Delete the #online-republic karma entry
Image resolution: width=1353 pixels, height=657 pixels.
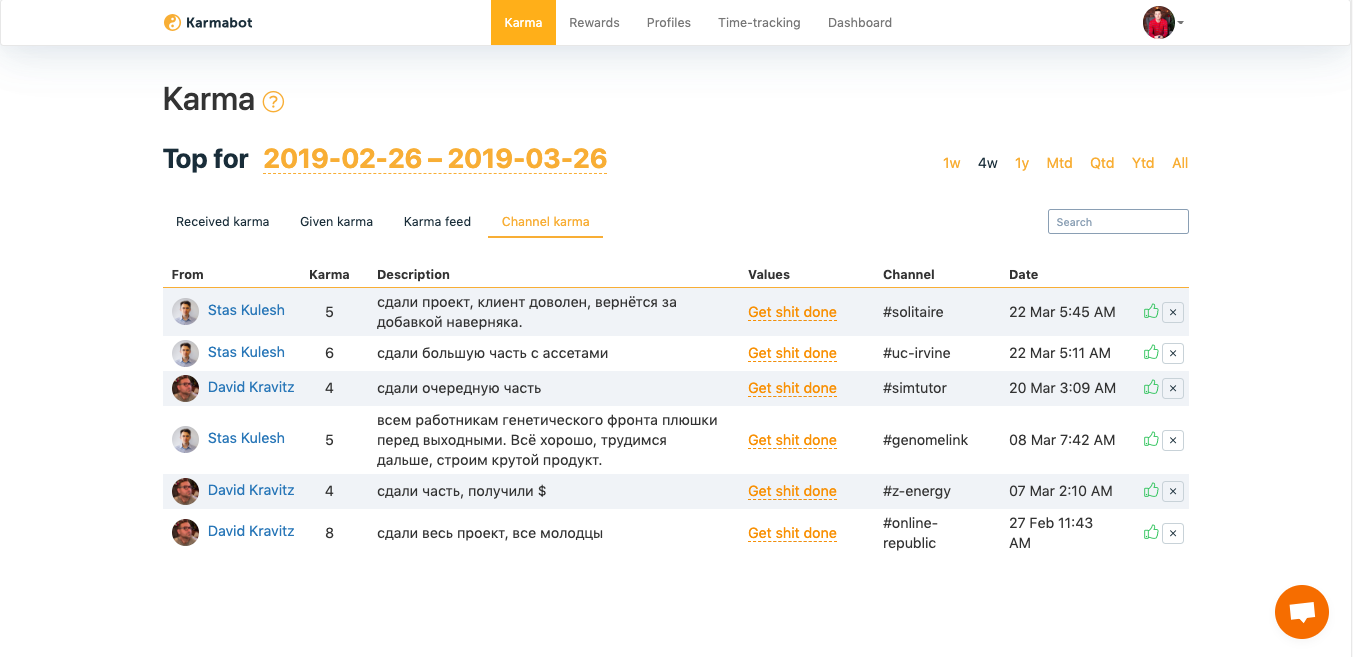tap(1173, 533)
